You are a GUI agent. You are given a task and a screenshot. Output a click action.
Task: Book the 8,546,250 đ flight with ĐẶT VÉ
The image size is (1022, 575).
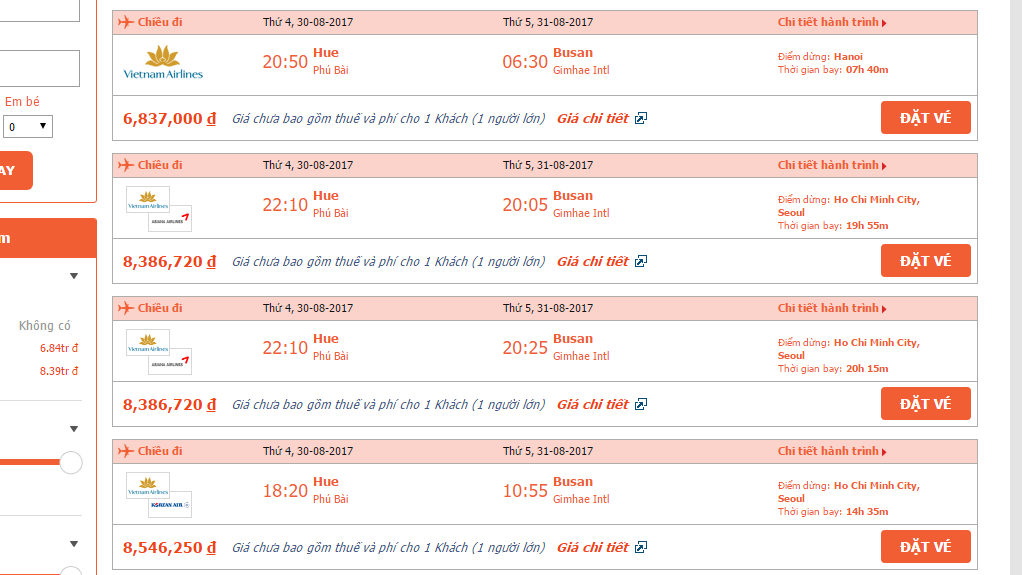(x=926, y=546)
